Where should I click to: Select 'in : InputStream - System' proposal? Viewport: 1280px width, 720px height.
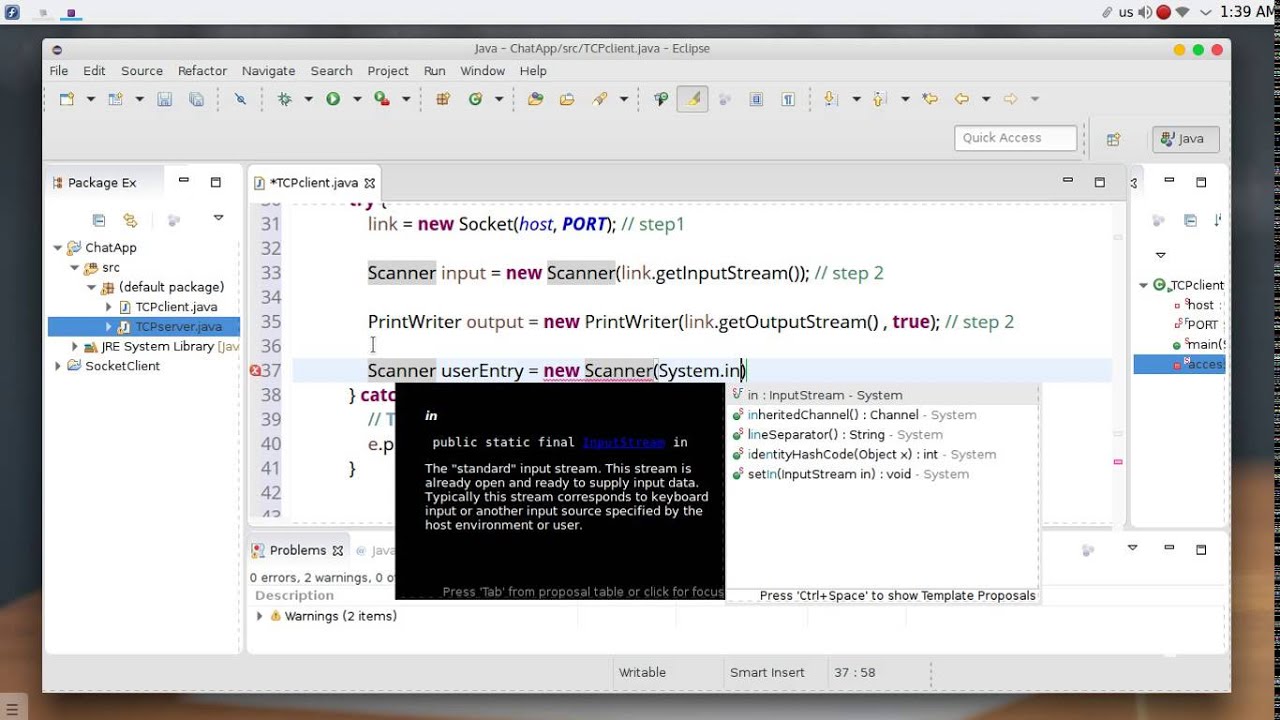[x=882, y=395]
